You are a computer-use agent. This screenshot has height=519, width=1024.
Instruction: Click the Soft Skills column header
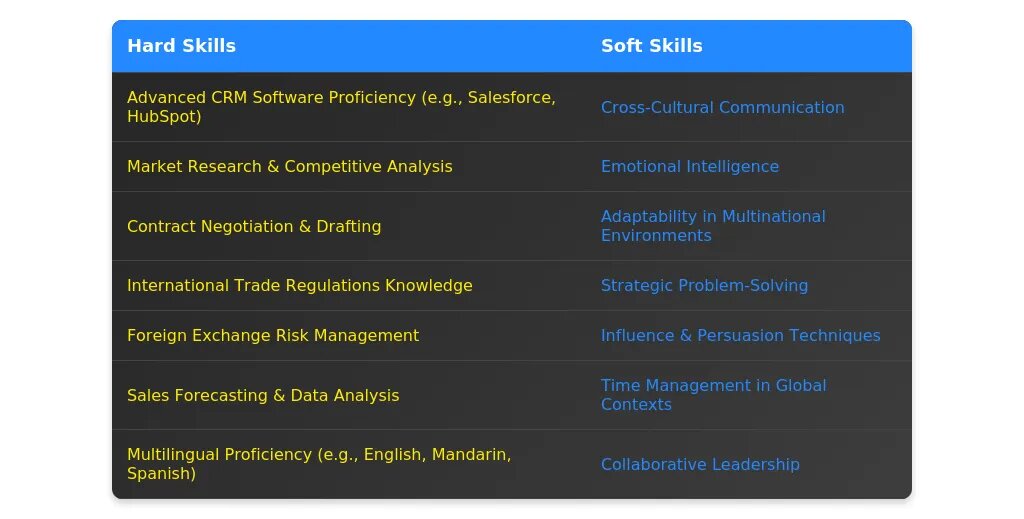(x=652, y=46)
